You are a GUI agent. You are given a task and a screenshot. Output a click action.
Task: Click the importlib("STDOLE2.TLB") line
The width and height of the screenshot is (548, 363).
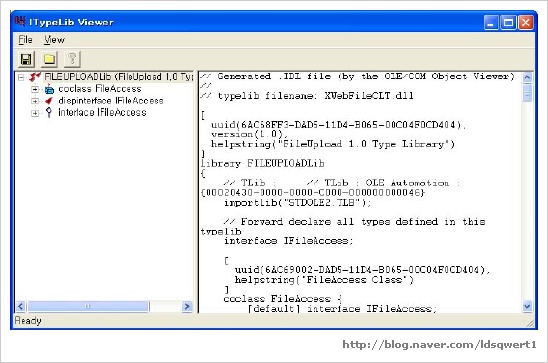tap(297, 203)
